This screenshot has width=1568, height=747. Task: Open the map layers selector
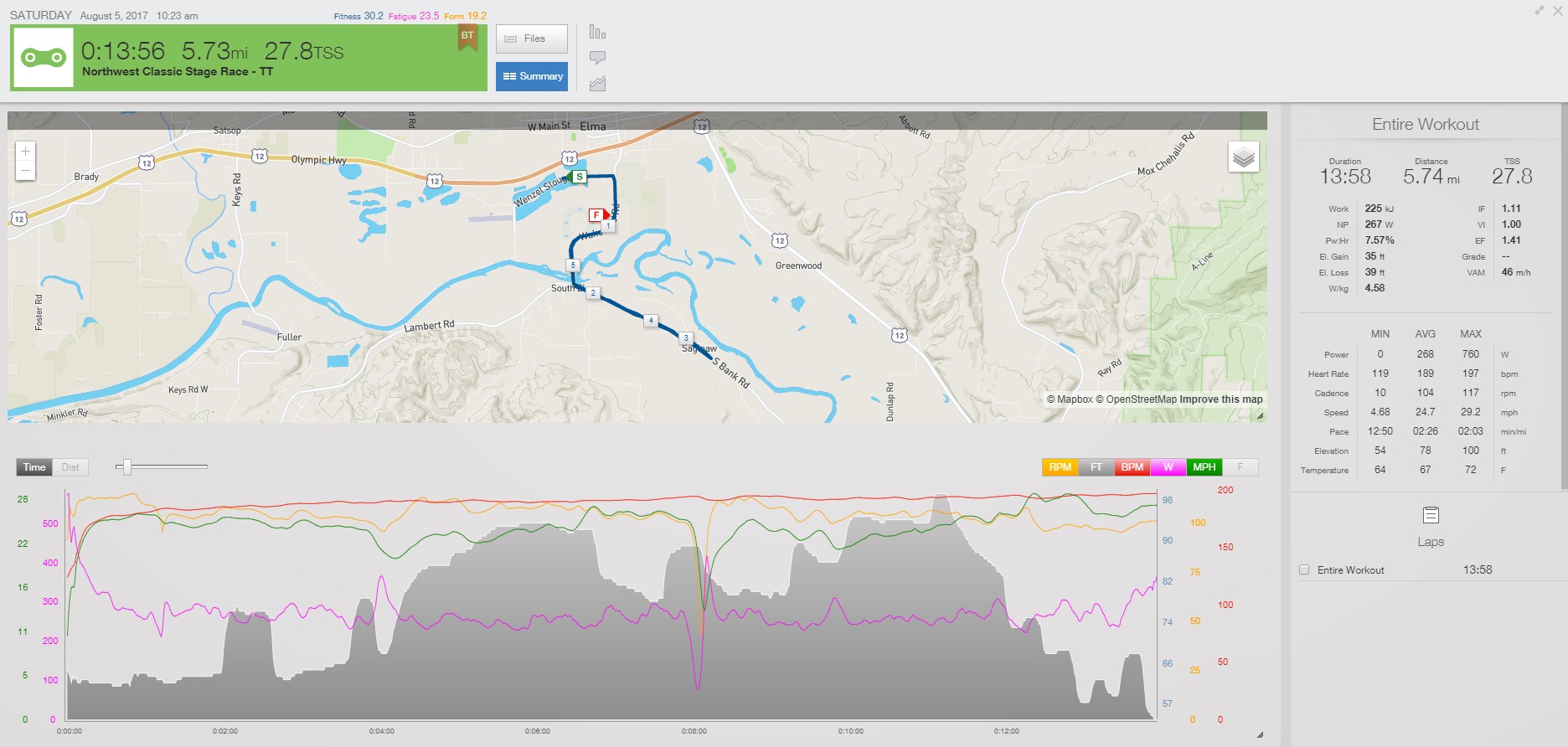(x=1243, y=157)
